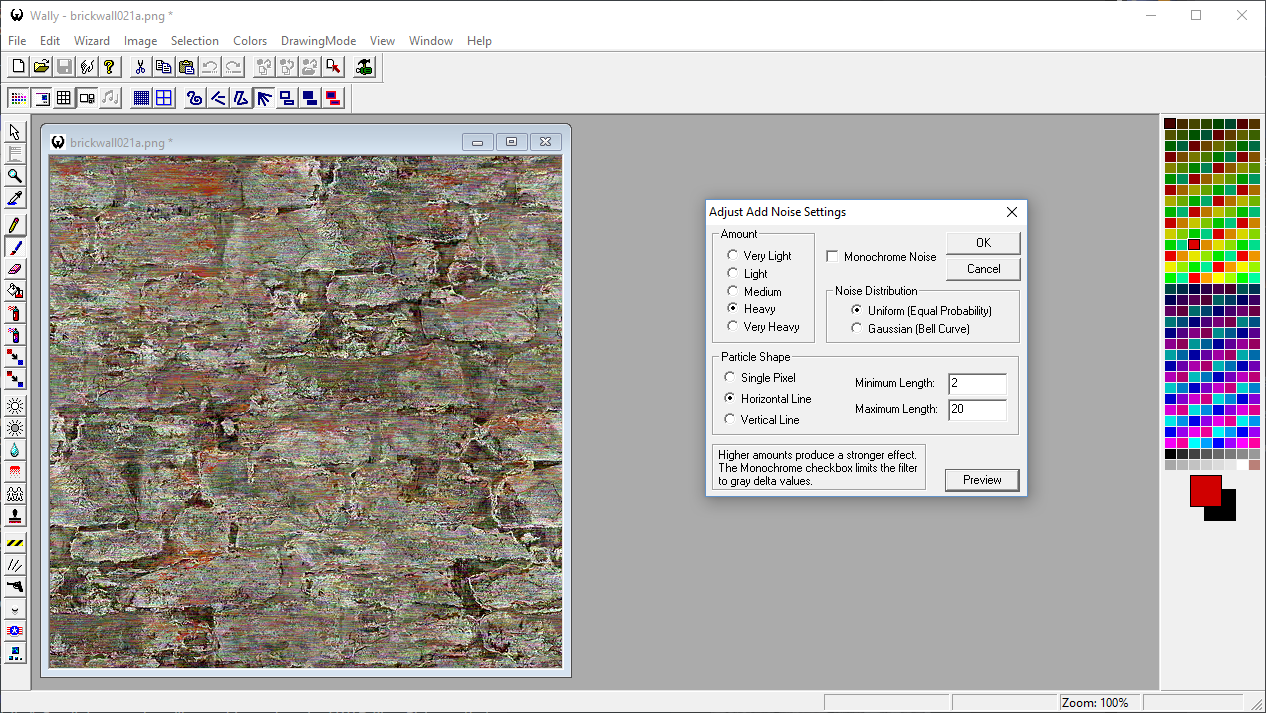
Task: Click the Maximum Length input field
Action: [976, 410]
